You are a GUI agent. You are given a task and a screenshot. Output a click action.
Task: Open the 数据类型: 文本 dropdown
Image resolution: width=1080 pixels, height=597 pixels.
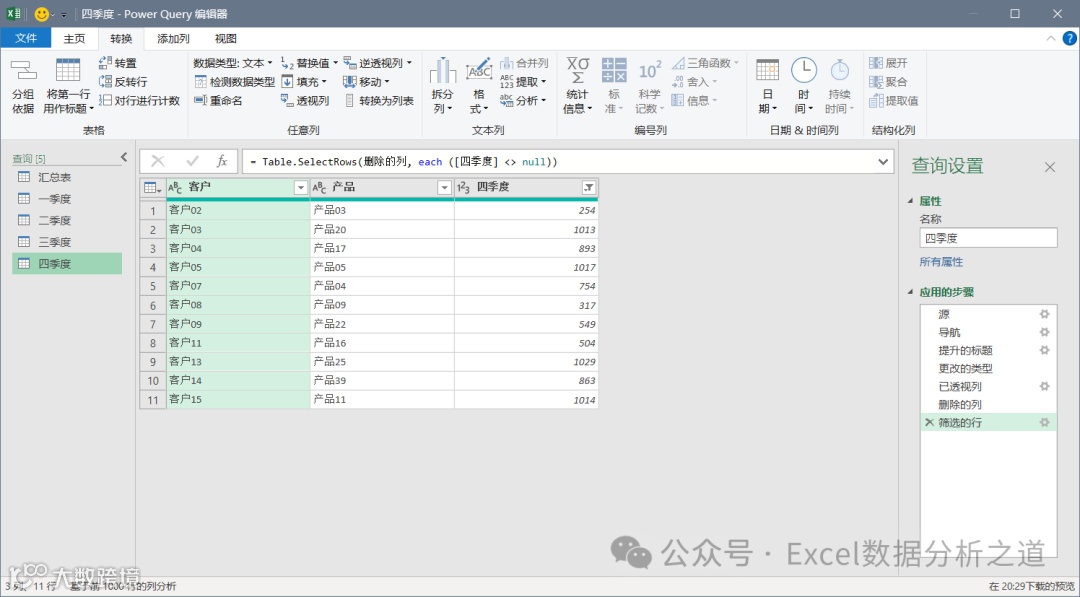pyautogui.click(x=233, y=63)
